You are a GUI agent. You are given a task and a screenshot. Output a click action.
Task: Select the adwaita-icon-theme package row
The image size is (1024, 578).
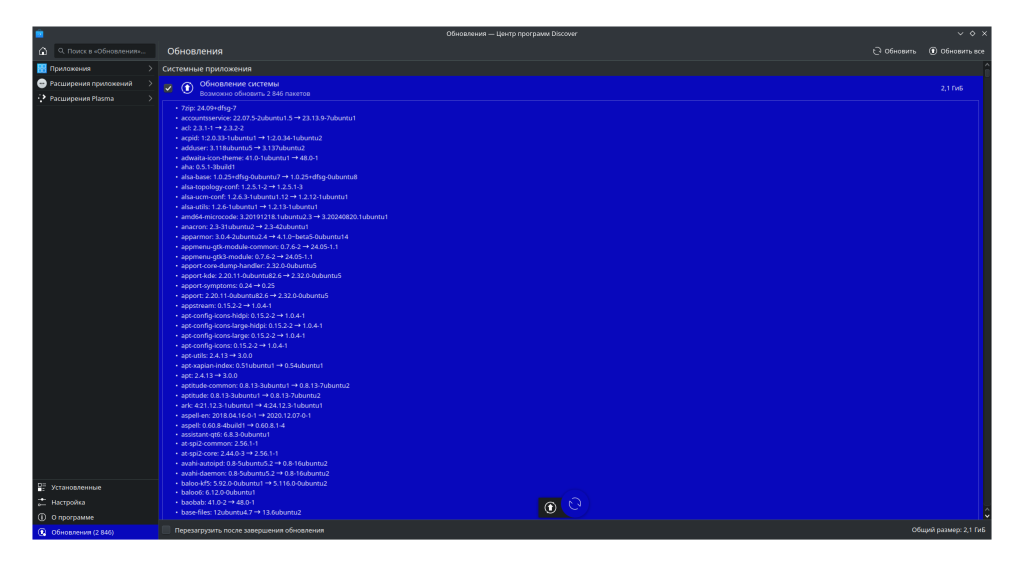[x=249, y=157]
